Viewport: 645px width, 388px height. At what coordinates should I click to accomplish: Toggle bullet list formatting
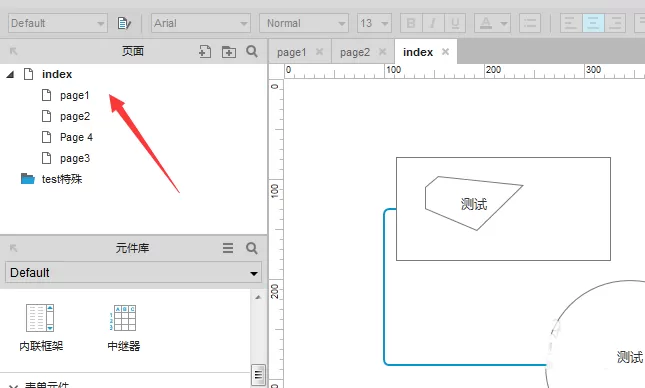(x=530, y=23)
